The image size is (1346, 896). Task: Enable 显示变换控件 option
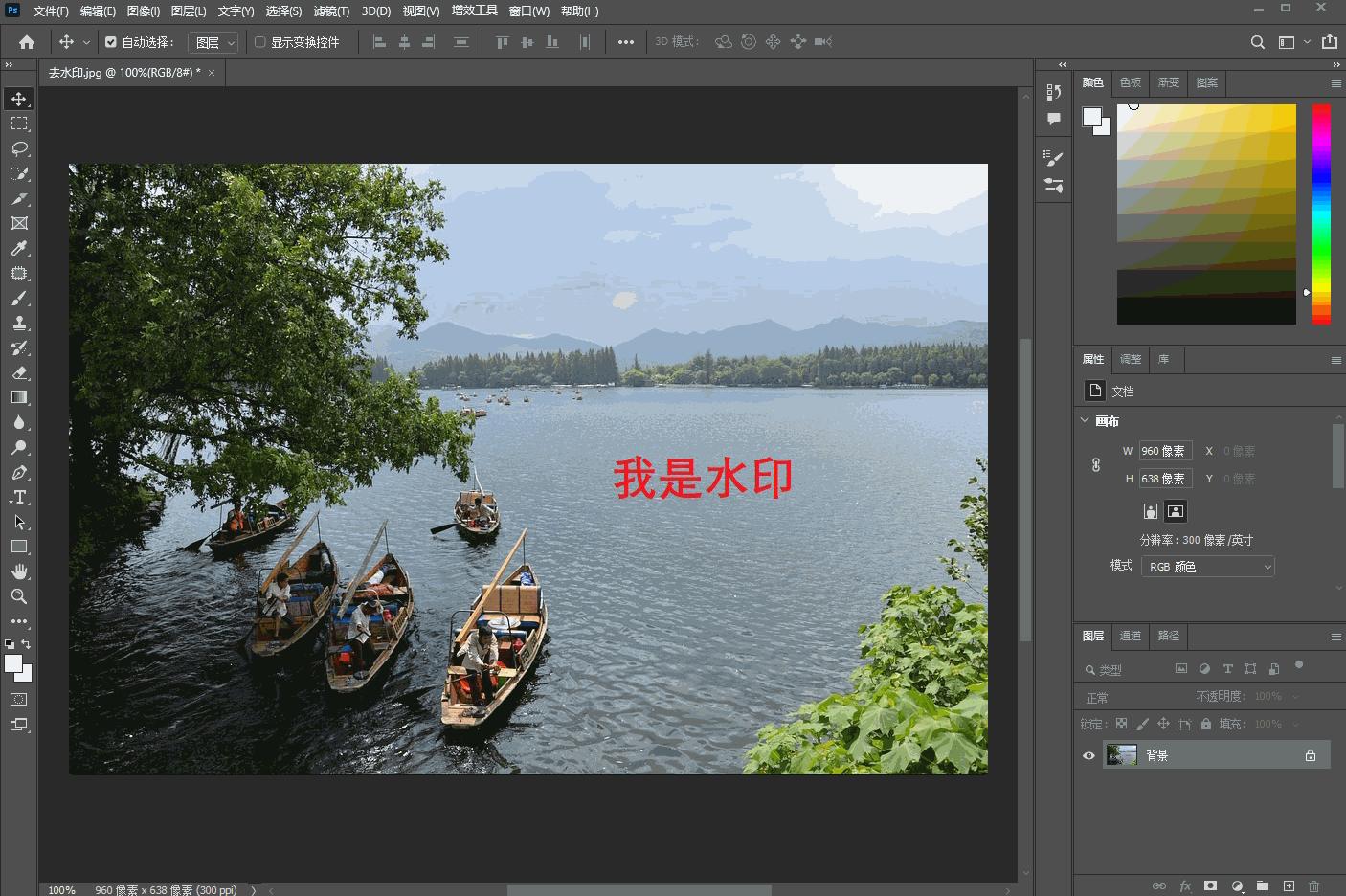coord(259,41)
